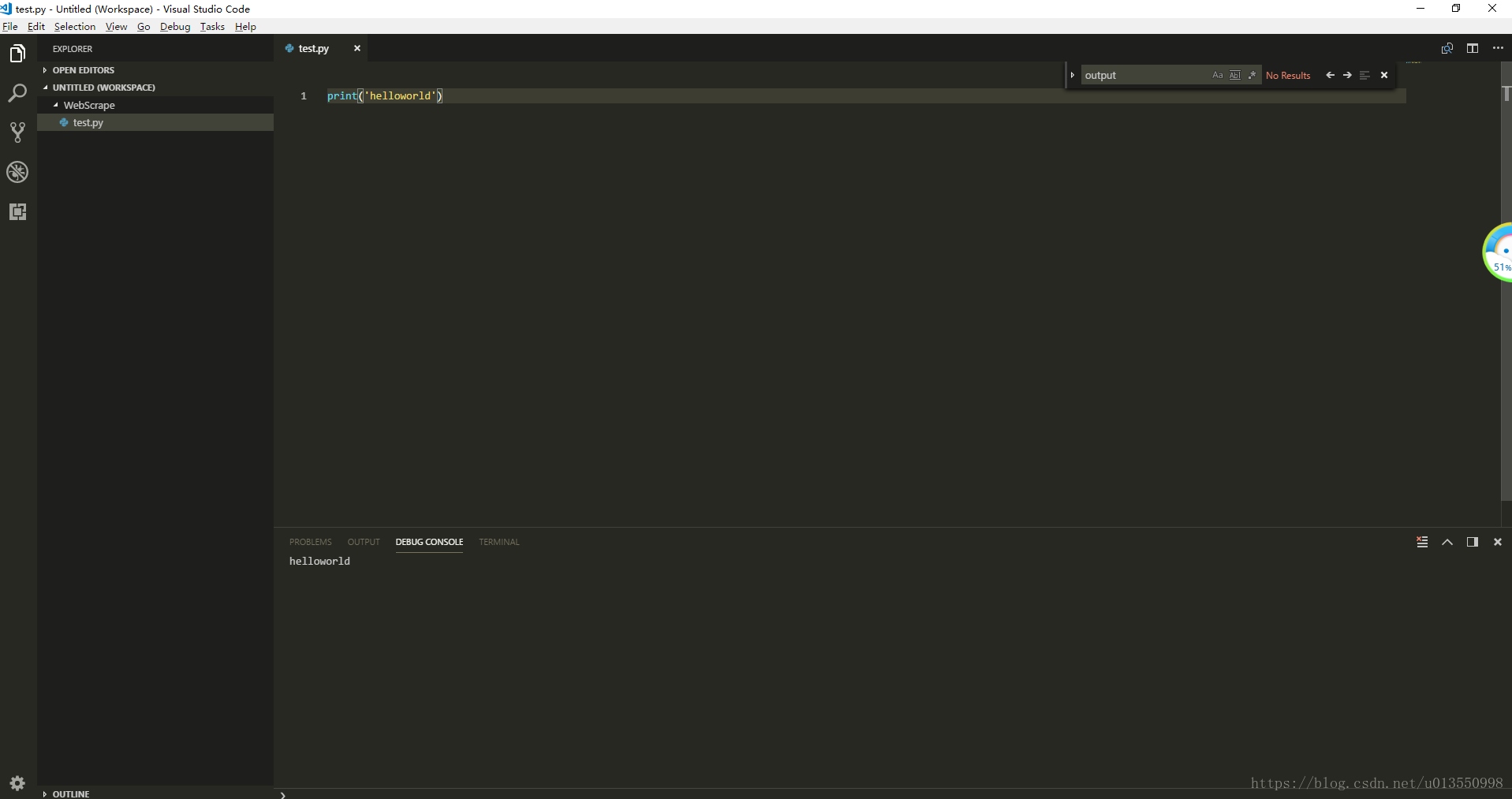Collapse the WebScrape folder
Screen dimensions: 1512x799
click(x=56, y=105)
